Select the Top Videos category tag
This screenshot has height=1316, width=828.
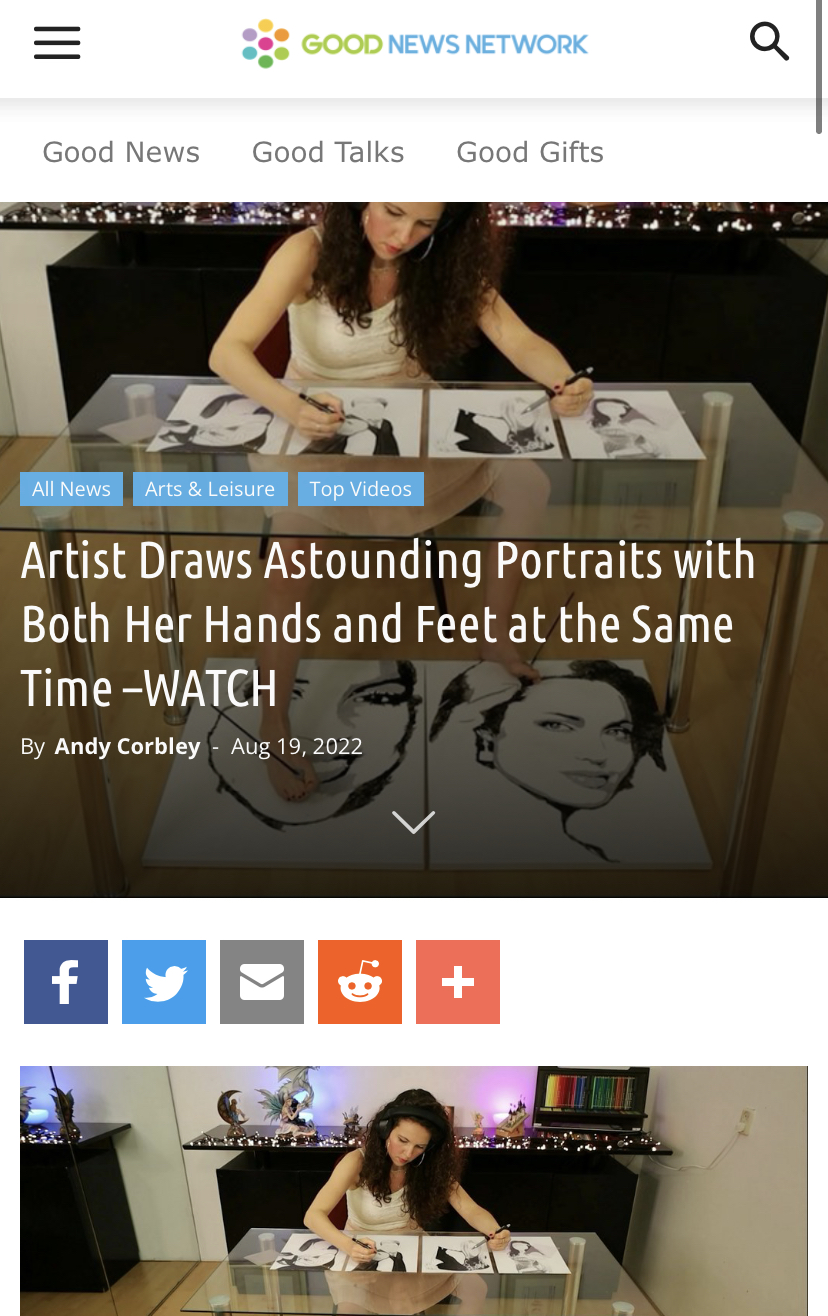(361, 489)
